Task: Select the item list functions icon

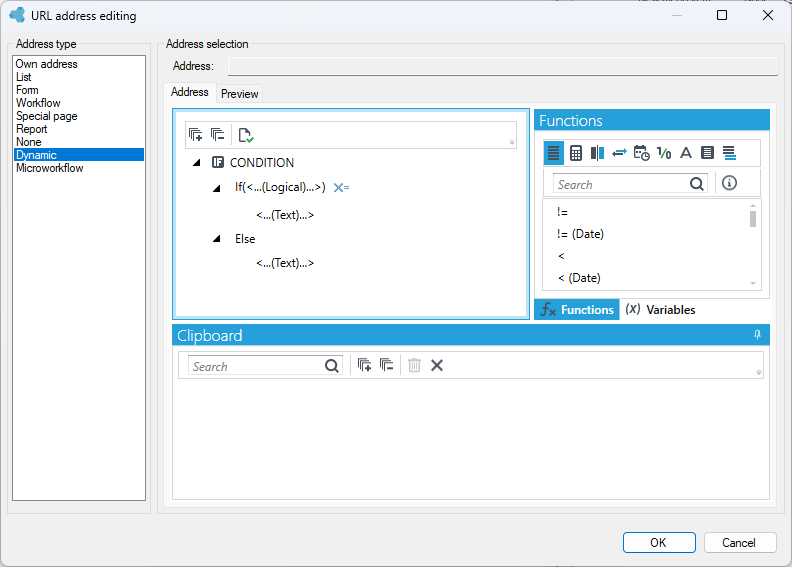Action: tap(707, 152)
